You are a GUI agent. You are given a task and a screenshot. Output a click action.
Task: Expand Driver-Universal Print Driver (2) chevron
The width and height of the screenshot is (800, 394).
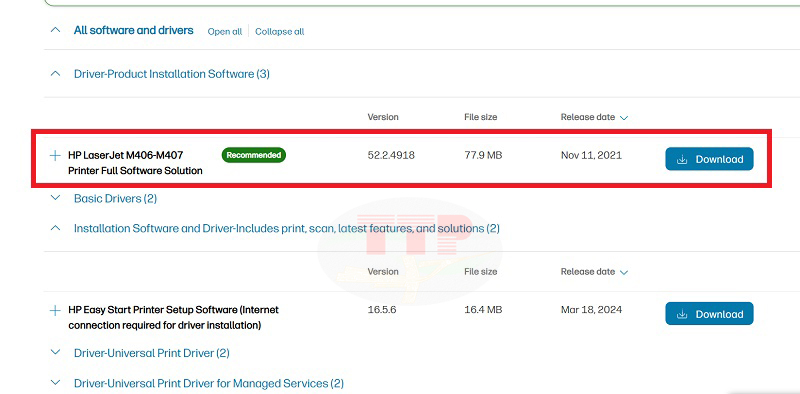pos(55,353)
